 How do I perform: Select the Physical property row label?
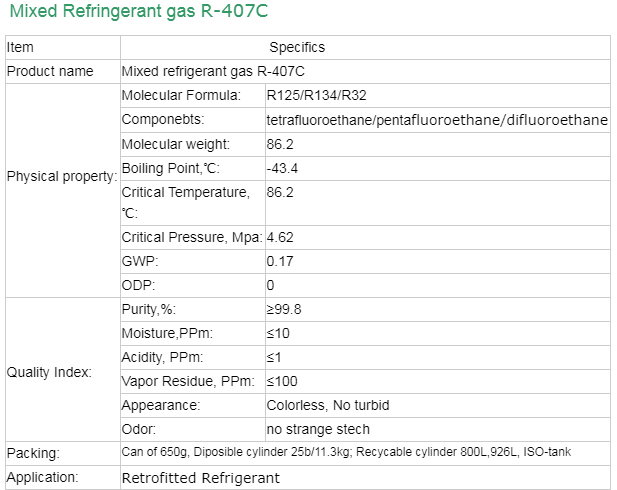(x=62, y=176)
